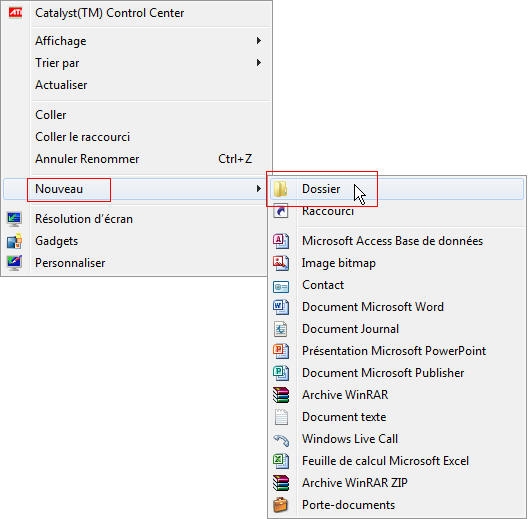Open the Affichage menu entry
The image size is (528, 519).
[x=136, y=41]
